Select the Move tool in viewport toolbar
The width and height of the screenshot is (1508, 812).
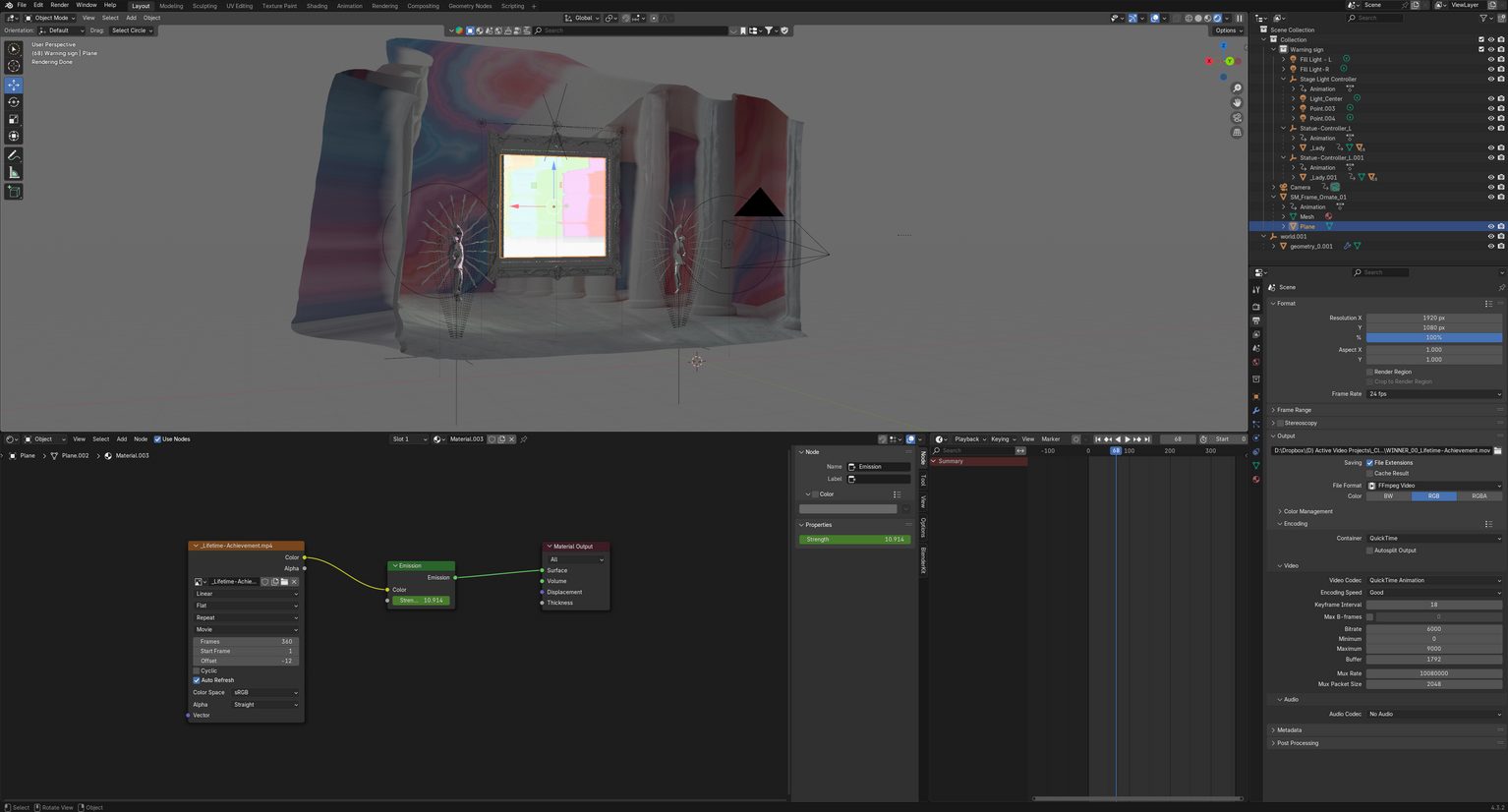[x=14, y=85]
